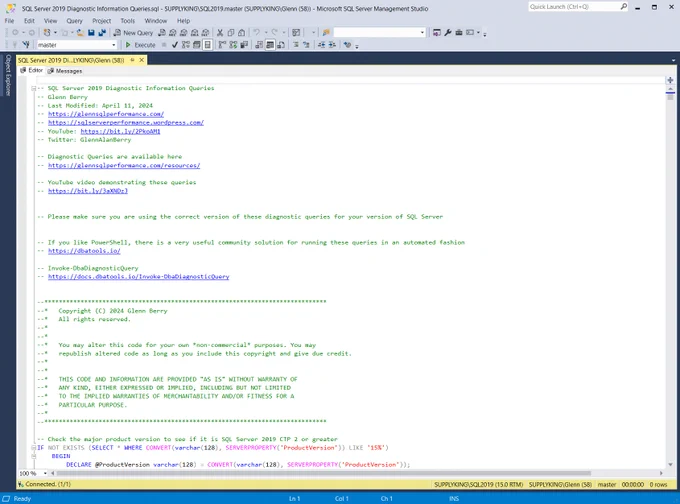The height and width of the screenshot is (504, 680).
Task: Click the split editor plus icon
Action: 670,80
